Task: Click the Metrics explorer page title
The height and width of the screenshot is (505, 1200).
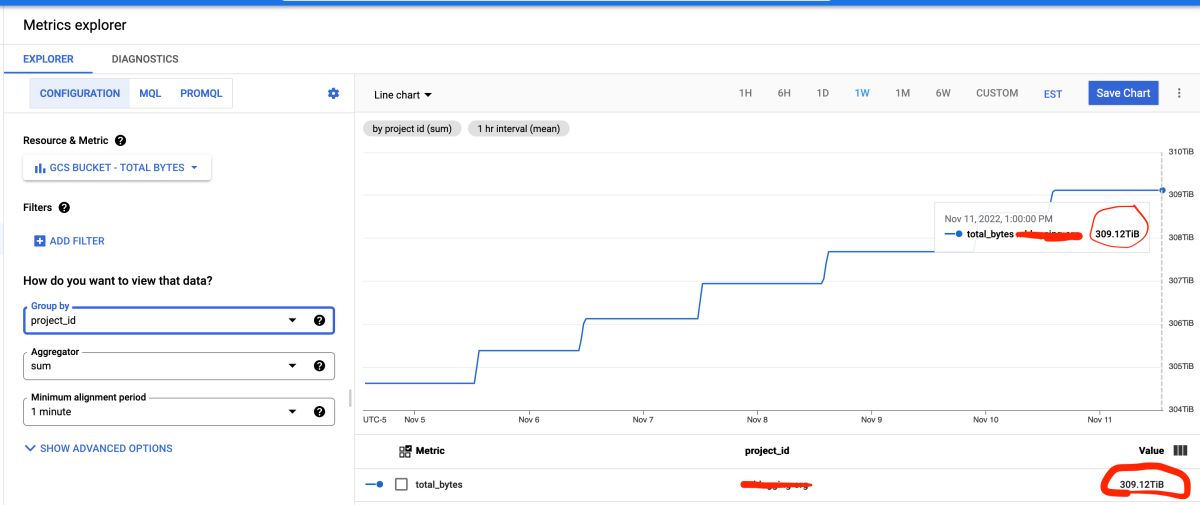Action: tap(75, 24)
